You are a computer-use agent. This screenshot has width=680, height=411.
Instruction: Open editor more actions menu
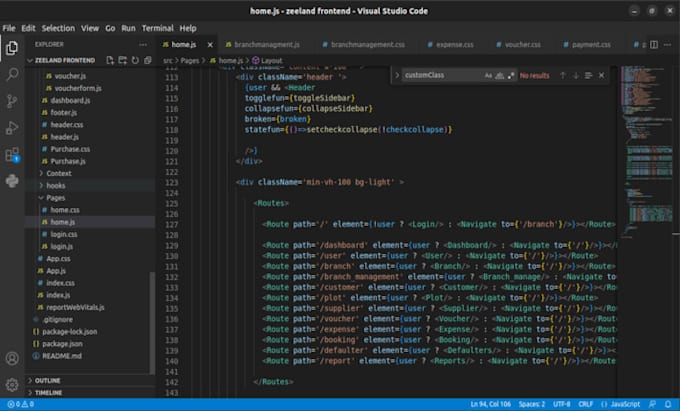(667, 45)
